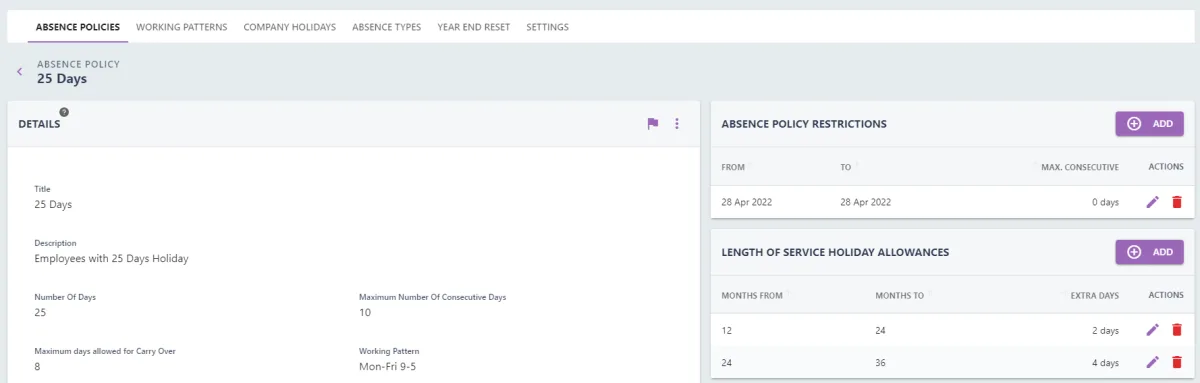Click the description 'Employees with 25 Days Holiday'
The image size is (1200, 383).
(x=112, y=259)
